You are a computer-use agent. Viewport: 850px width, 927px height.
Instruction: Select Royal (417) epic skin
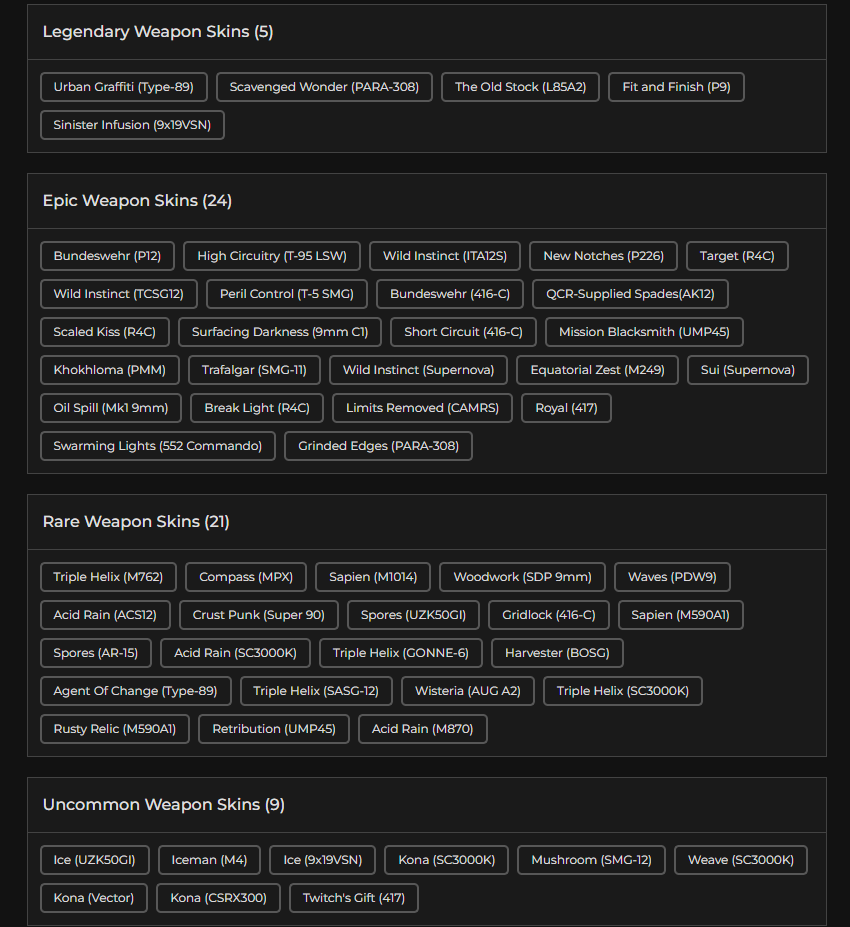click(566, 408)
